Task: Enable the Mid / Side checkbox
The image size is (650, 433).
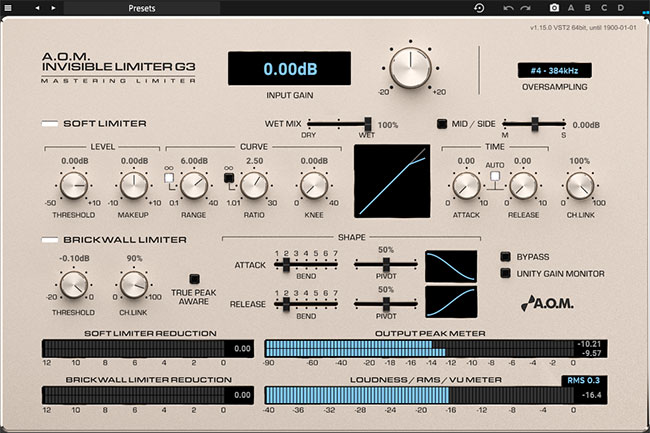Action: tap(442, 123)
